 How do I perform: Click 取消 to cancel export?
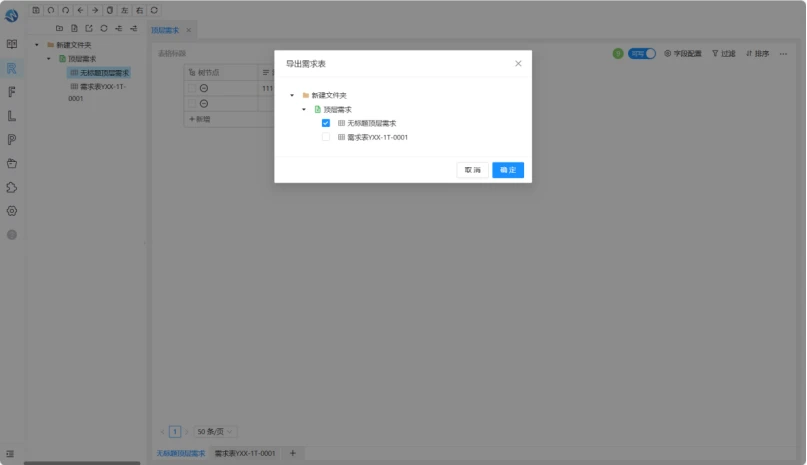[x=472, y=170]
